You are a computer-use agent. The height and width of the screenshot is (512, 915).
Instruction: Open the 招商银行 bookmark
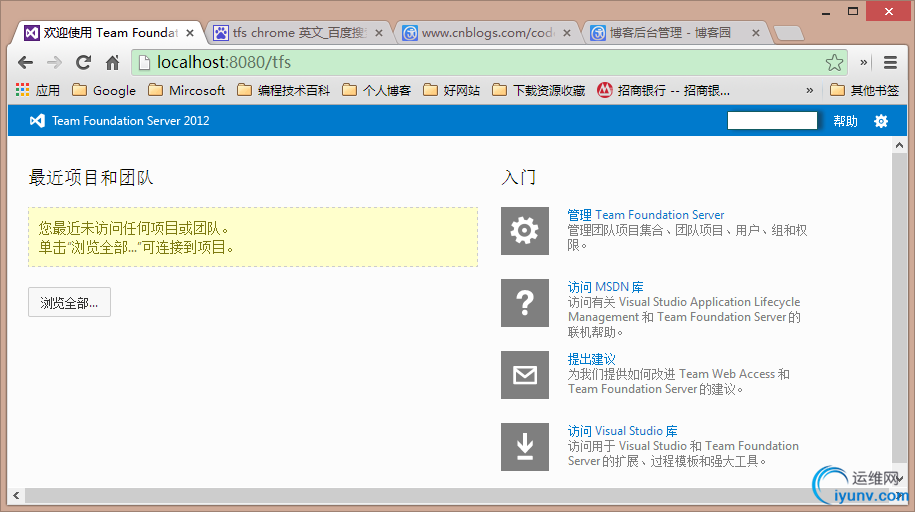pyautogui.click(x=663, y=90)
